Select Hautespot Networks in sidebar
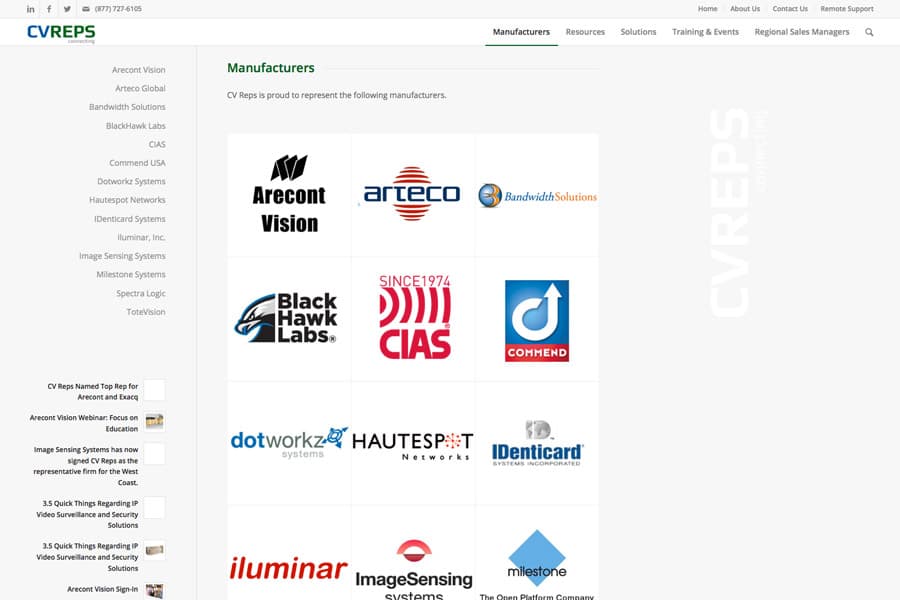 click(x=127, y=200)
